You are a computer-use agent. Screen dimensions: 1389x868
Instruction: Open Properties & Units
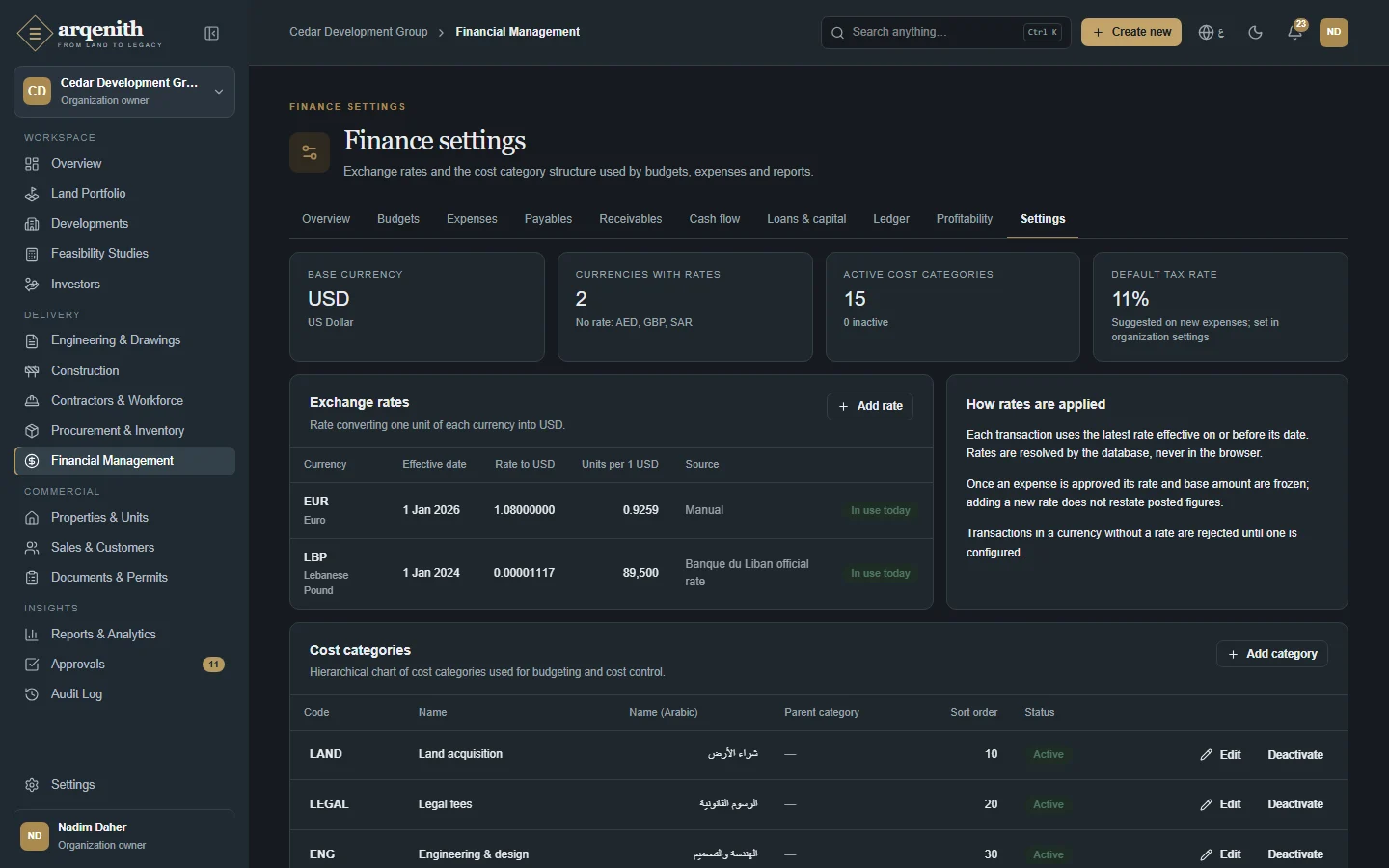(x=124, y=518)
